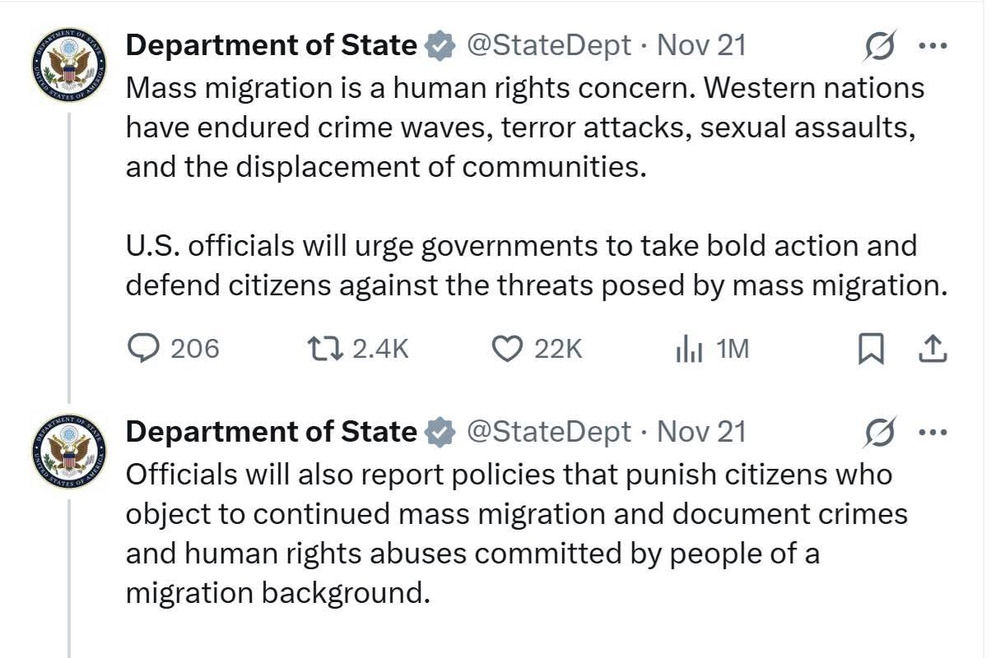Bookmark the first mass migration tweet

coord(871,348)
